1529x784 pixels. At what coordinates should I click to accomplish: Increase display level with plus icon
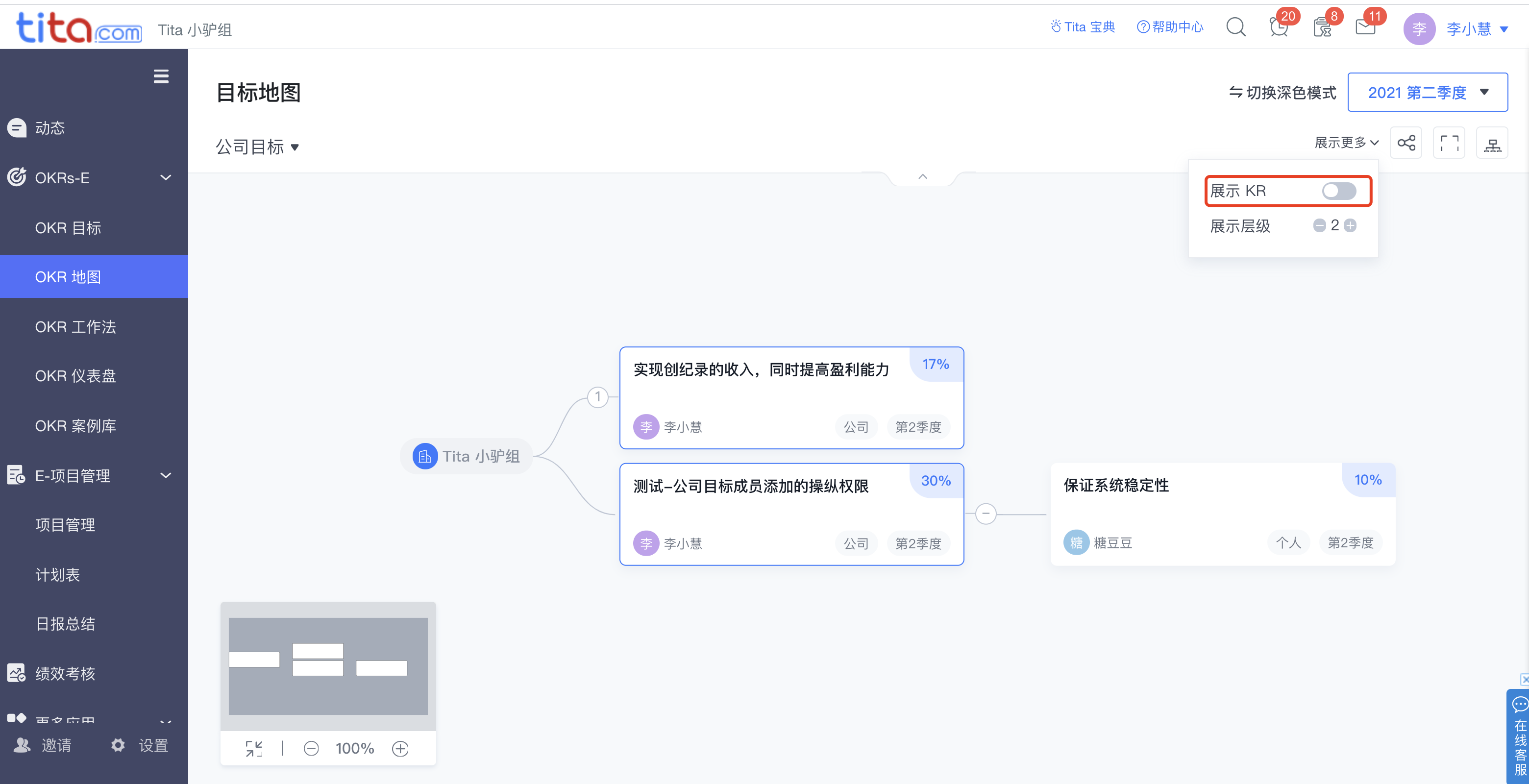pos(1350,225)
